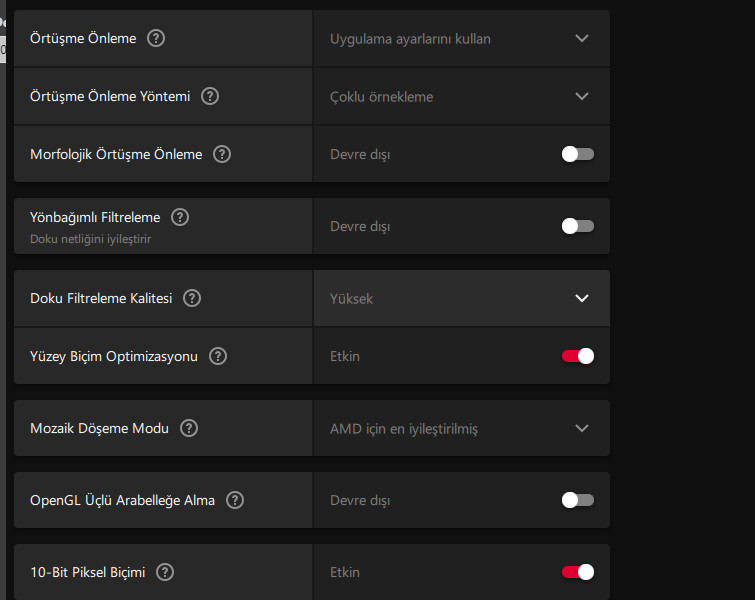
Task: Turn on Yönbağımlı Filtreleme switch
Action: (x=578, y=226)
